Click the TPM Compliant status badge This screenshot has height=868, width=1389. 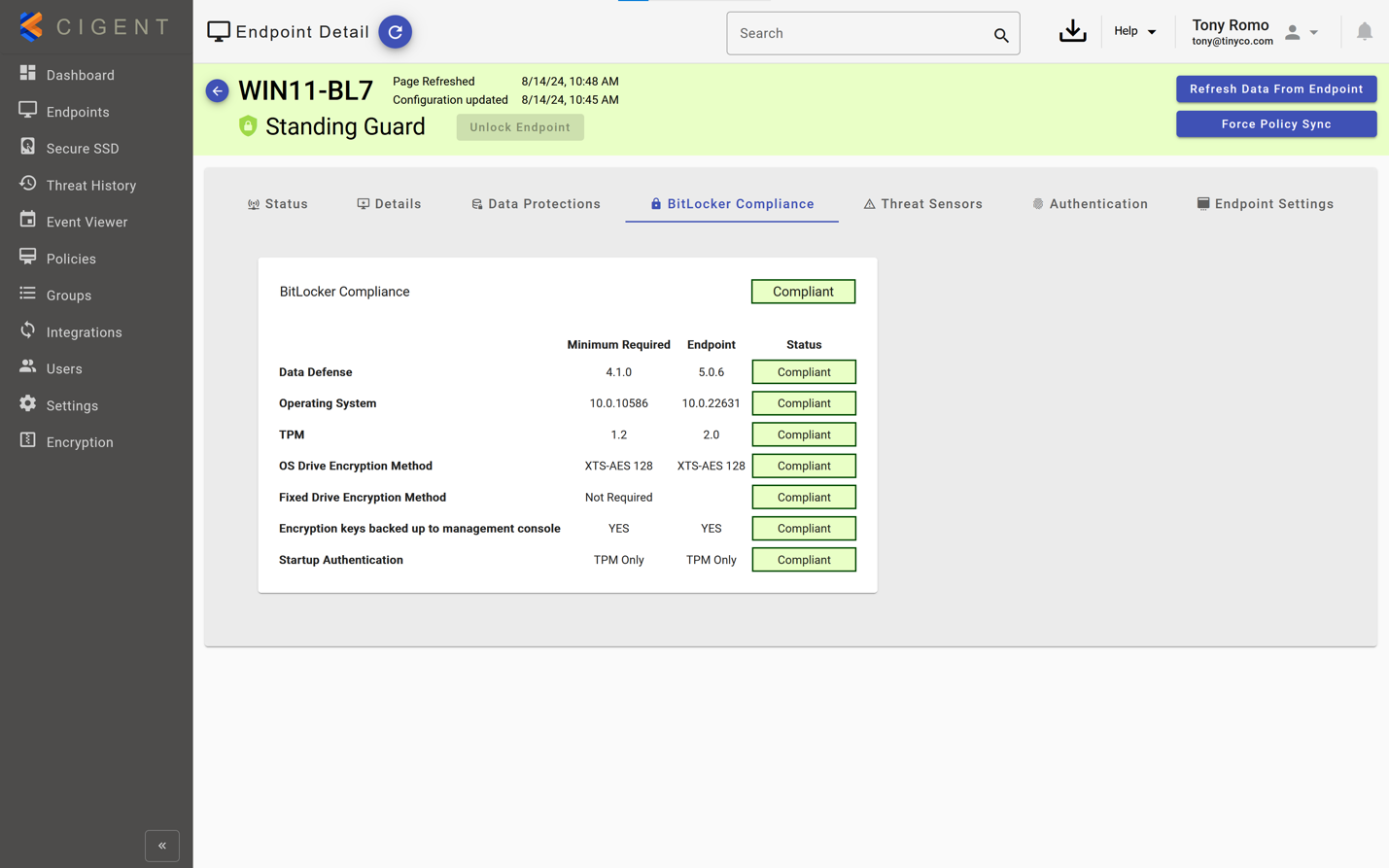pos(804,434)
